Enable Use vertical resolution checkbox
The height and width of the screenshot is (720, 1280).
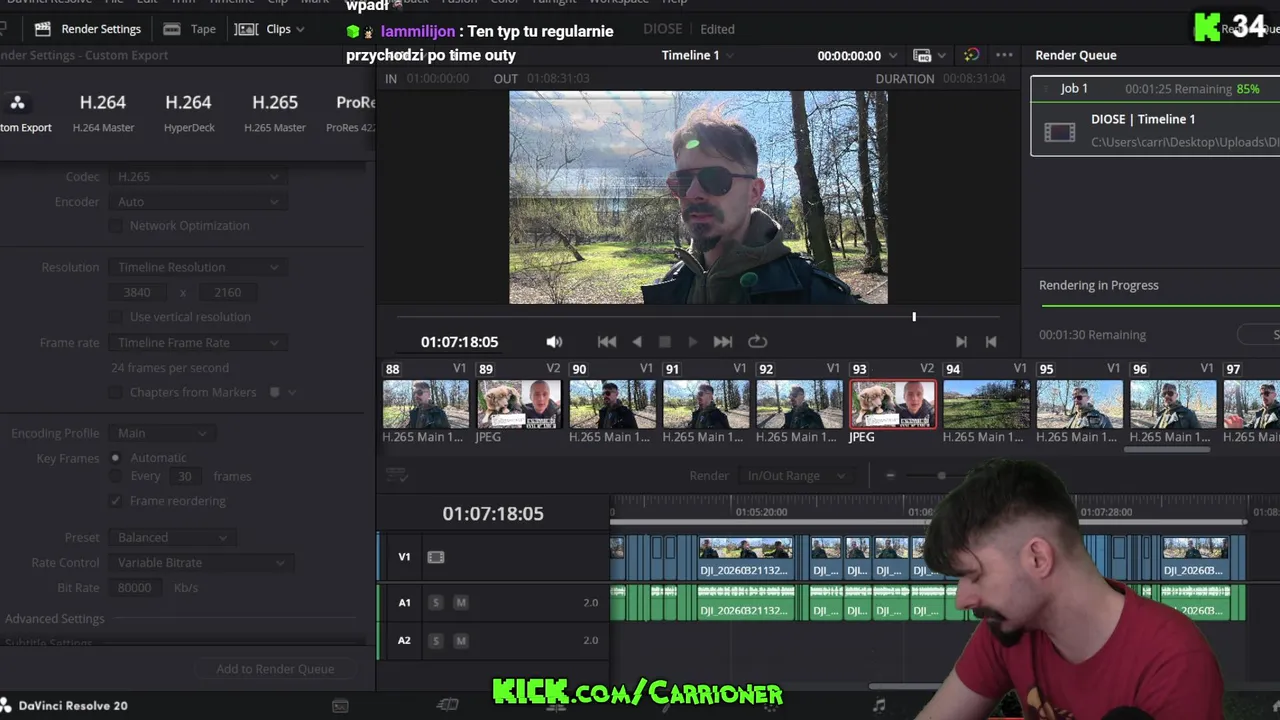point(116,317)
